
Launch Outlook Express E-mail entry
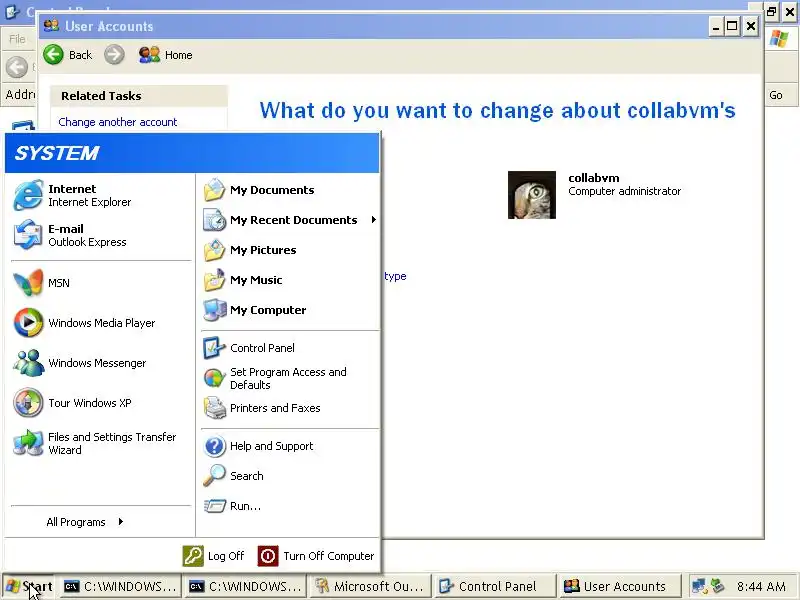point(101,235)
